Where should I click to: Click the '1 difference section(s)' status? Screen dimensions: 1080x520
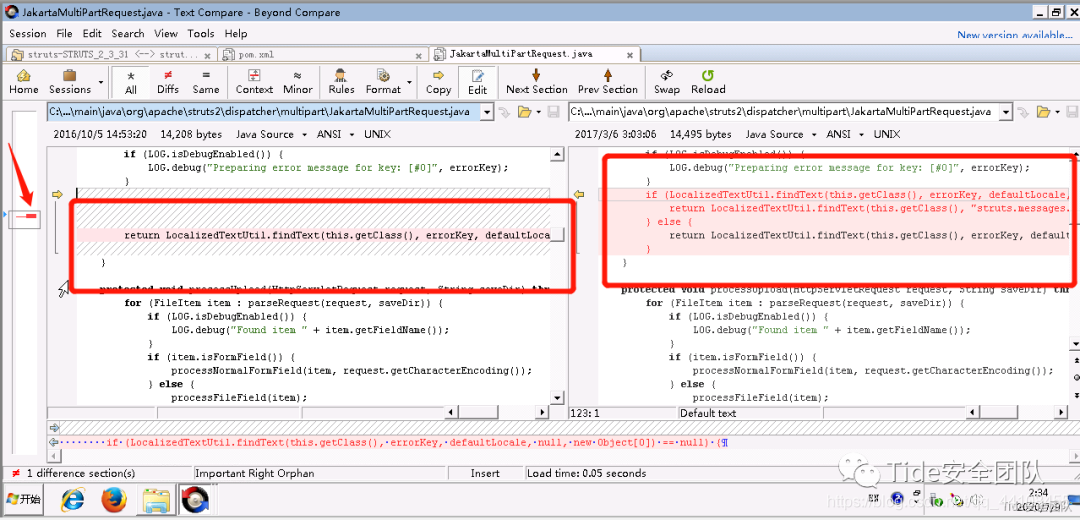coord(81,473)
